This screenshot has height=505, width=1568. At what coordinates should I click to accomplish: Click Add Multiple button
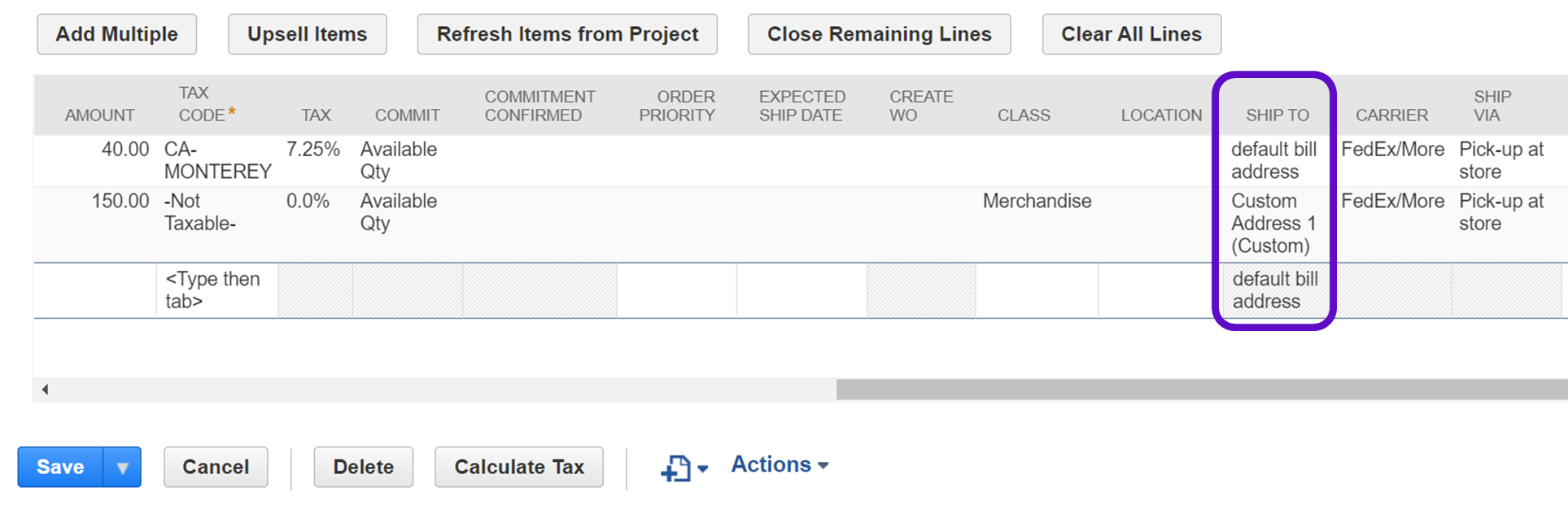(116, 34)
